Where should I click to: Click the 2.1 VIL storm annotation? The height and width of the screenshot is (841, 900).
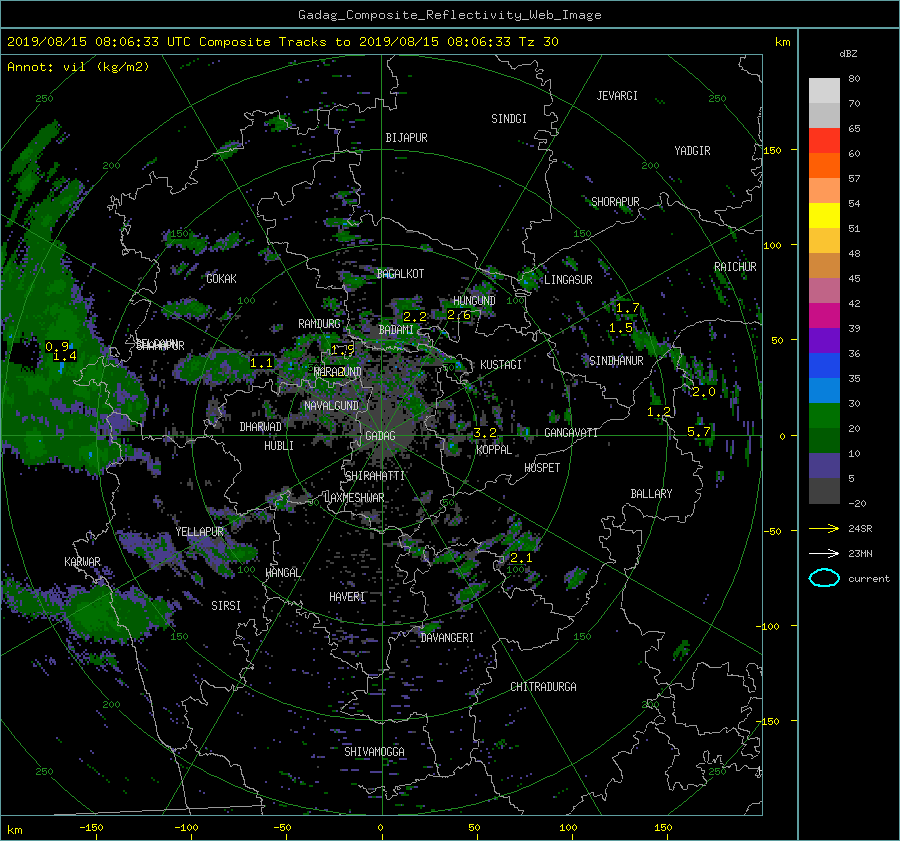tap(521, 557)
